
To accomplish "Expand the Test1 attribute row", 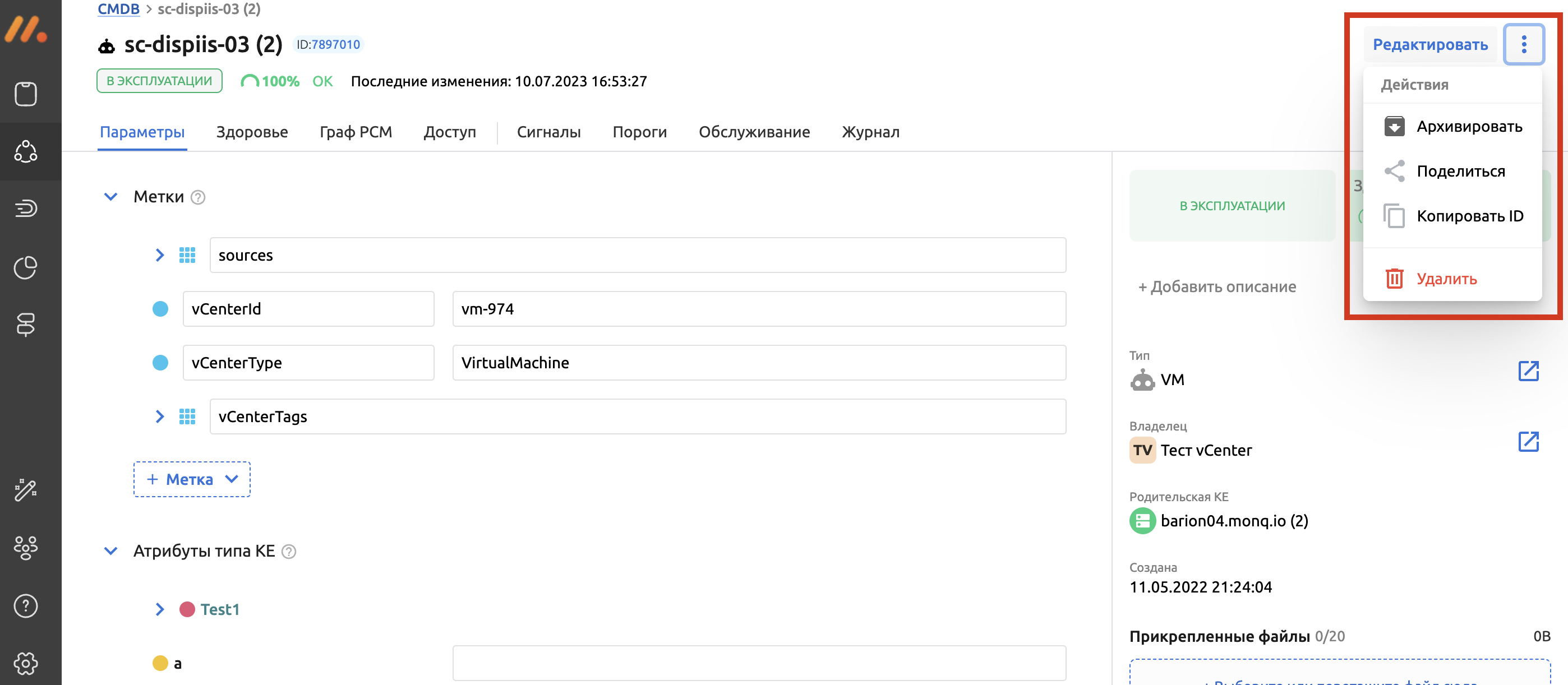I will point(159,609).
